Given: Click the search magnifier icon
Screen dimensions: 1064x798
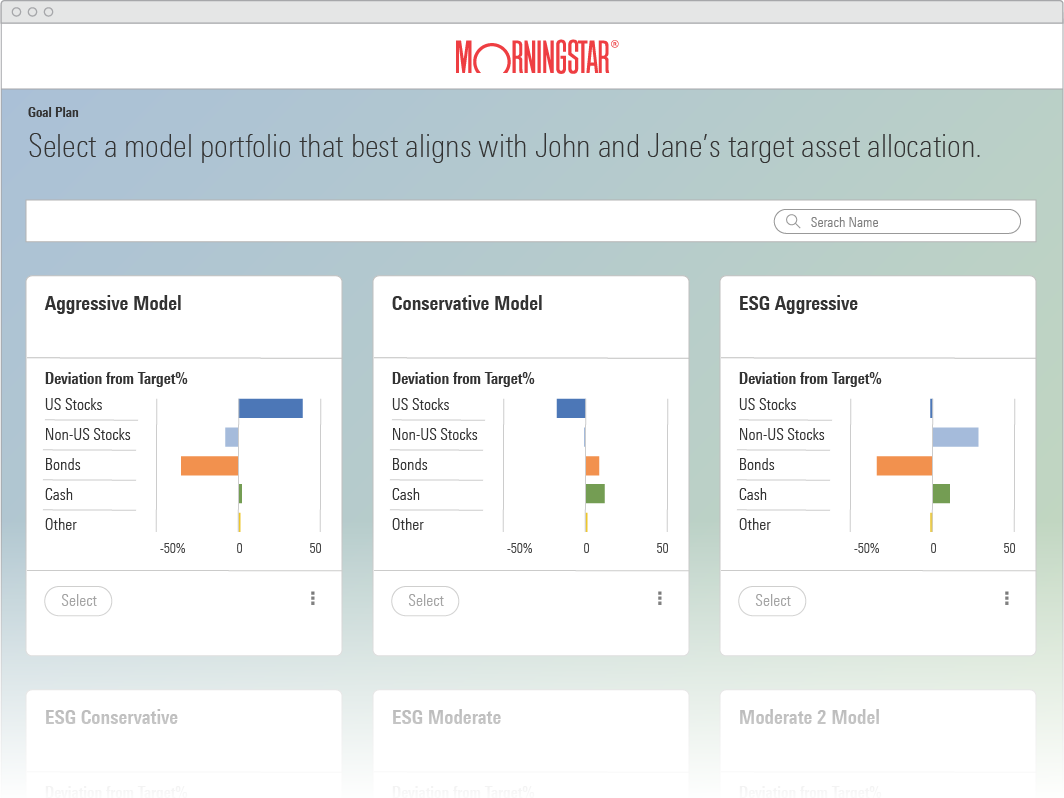Looking at the screenshot, I should 793,222.
